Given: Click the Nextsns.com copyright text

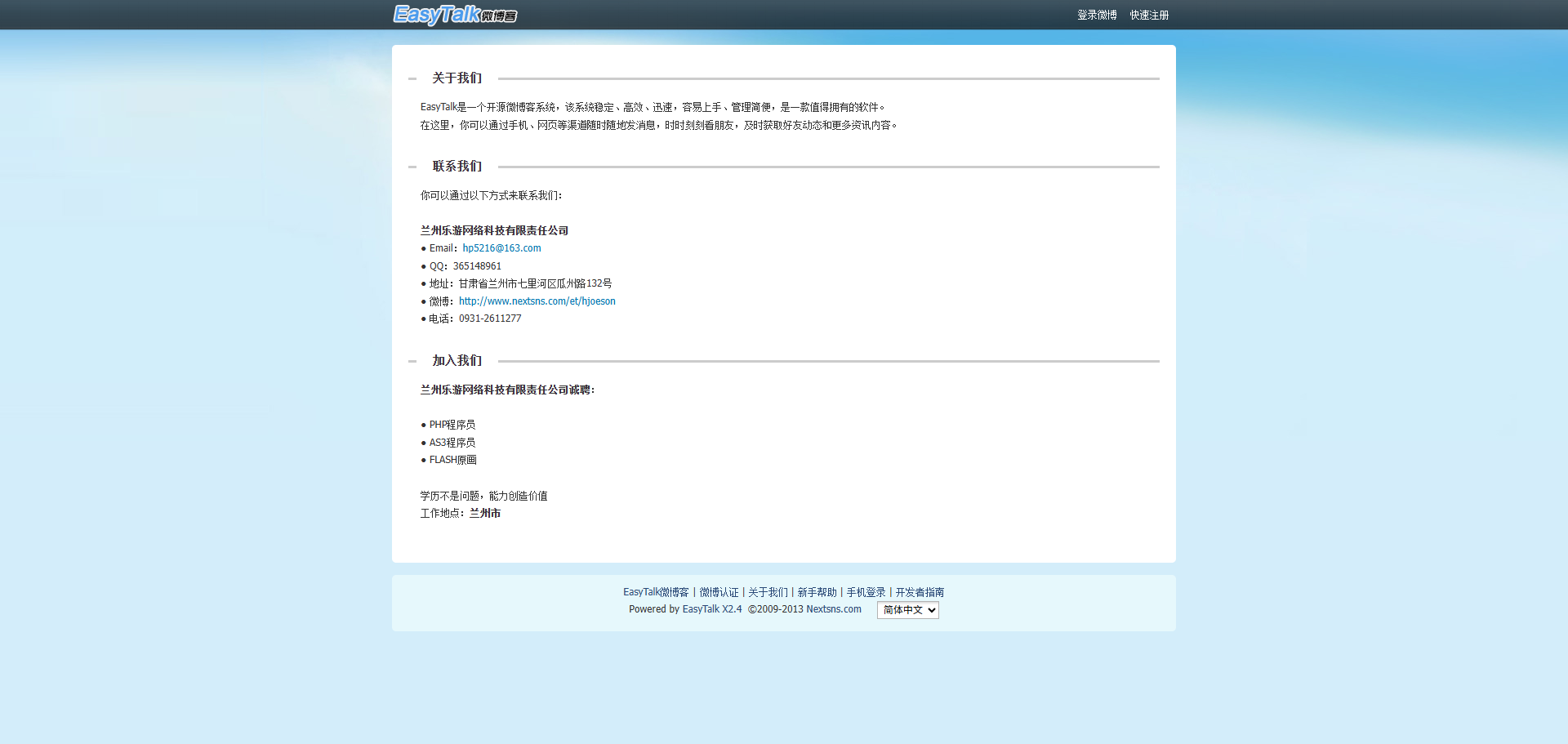Looking at the screenshot, I should [x=833, y=609].
